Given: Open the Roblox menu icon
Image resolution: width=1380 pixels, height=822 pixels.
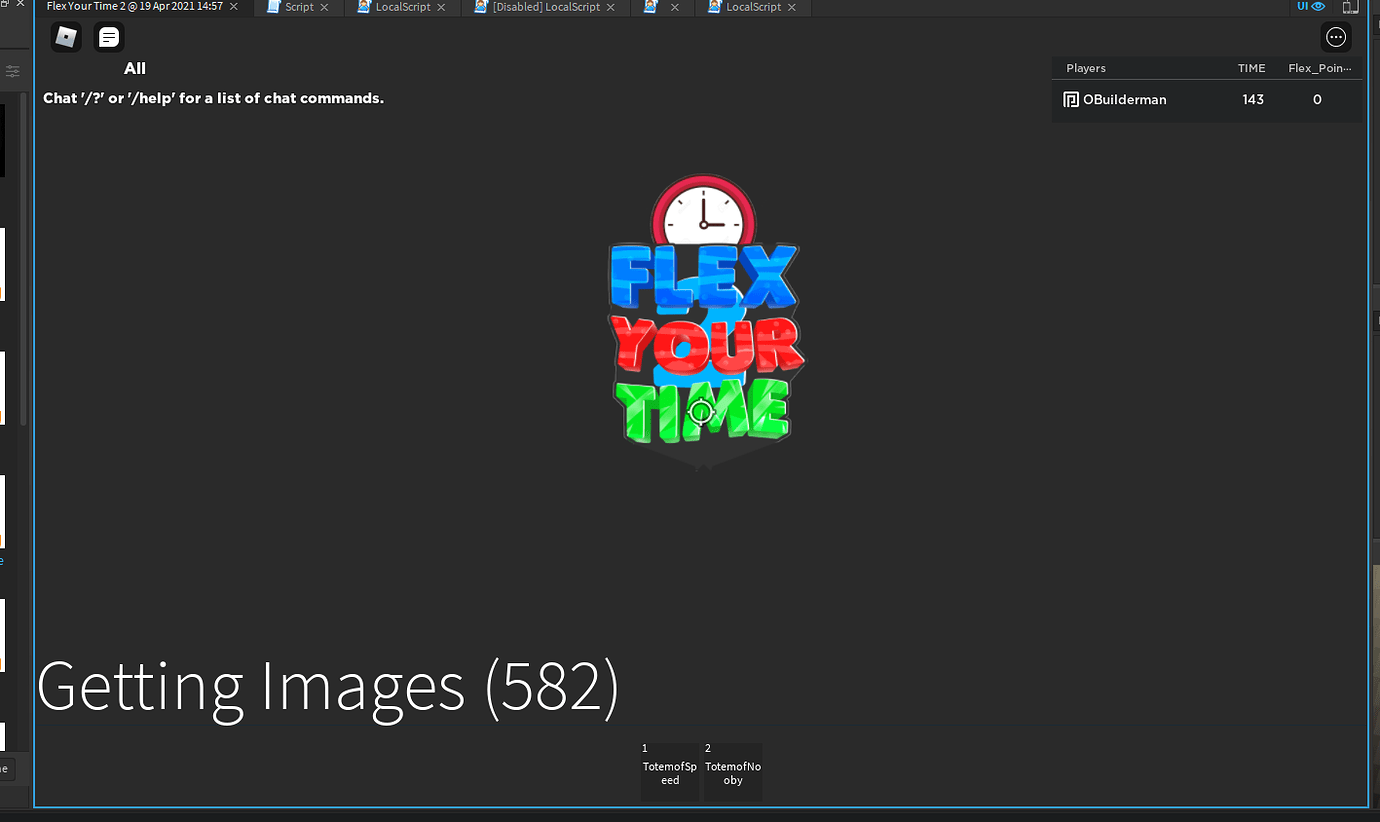Looking at the screenshot, I should pos(66,37).
